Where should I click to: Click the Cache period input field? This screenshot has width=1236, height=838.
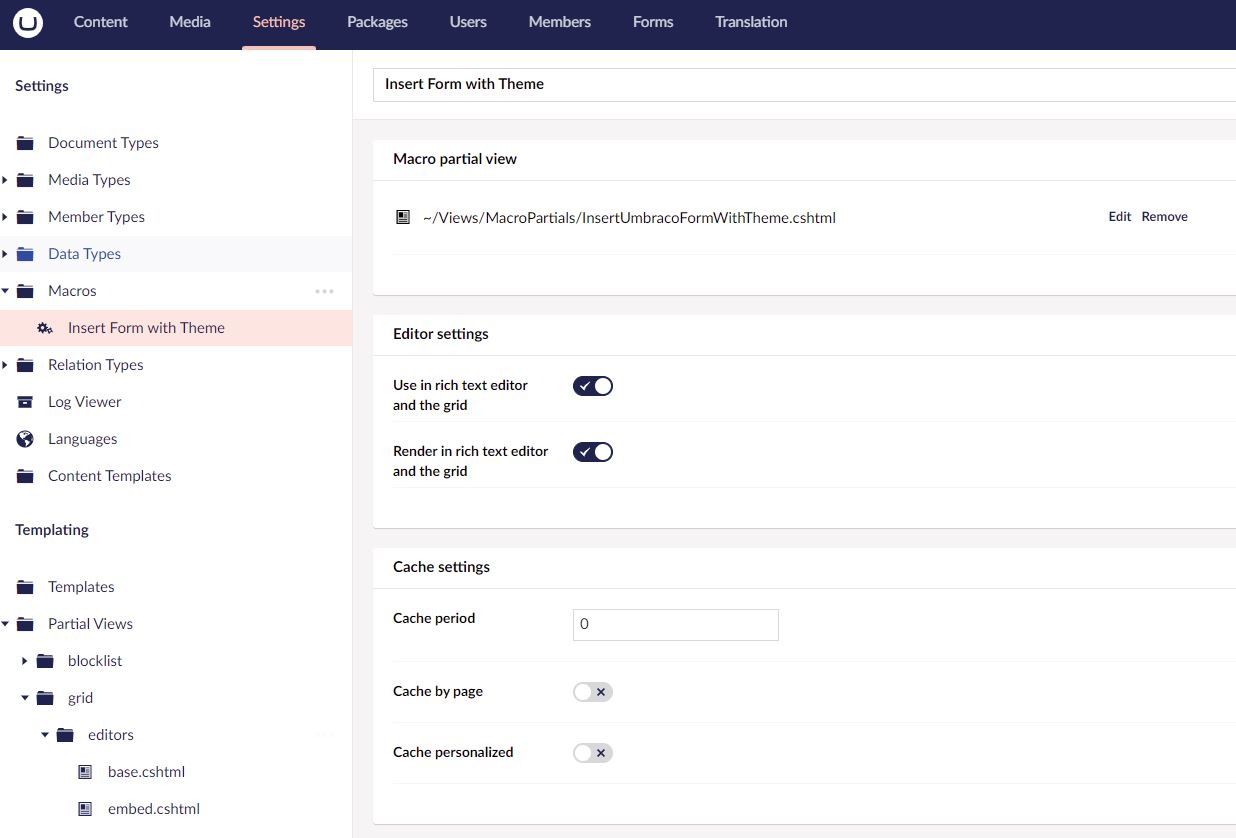(x=675, y=624)
